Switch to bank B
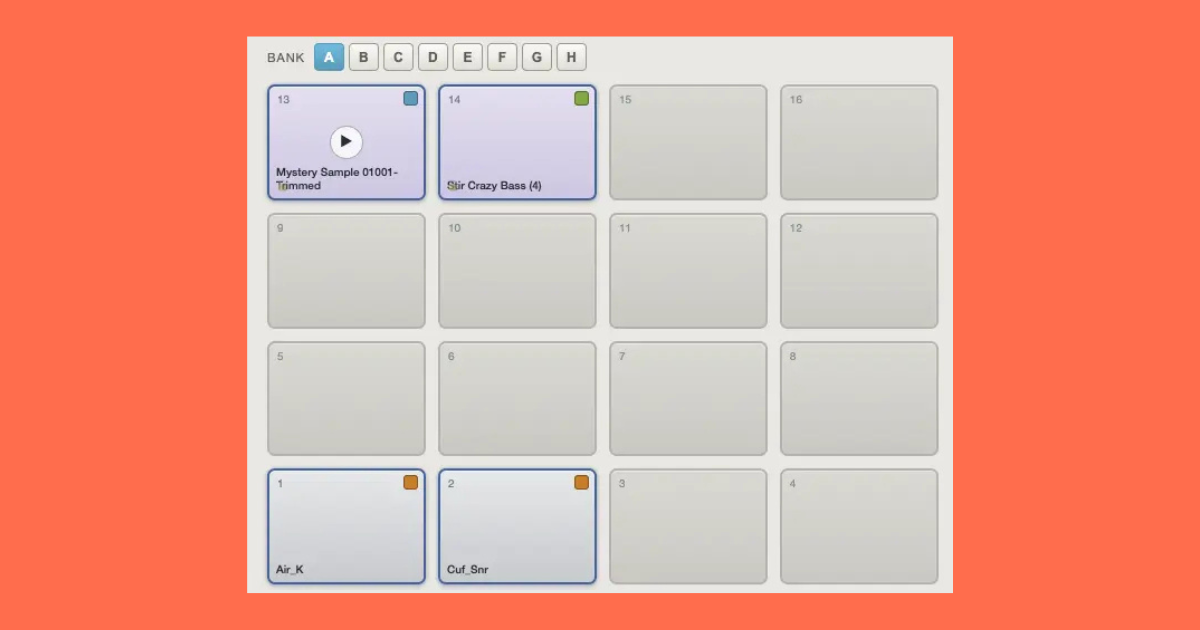Screen dimensions: 1200x630 pyautogui.click(x=364, y=57)
